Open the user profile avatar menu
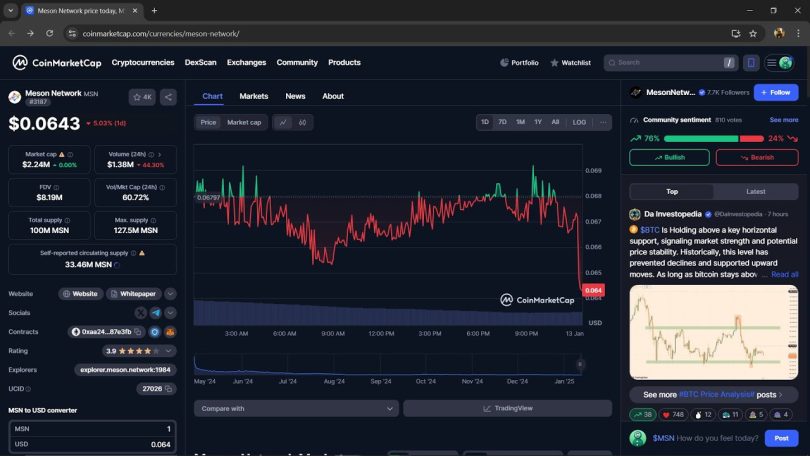This screenshot has width=810, height=456. point(786,62)
